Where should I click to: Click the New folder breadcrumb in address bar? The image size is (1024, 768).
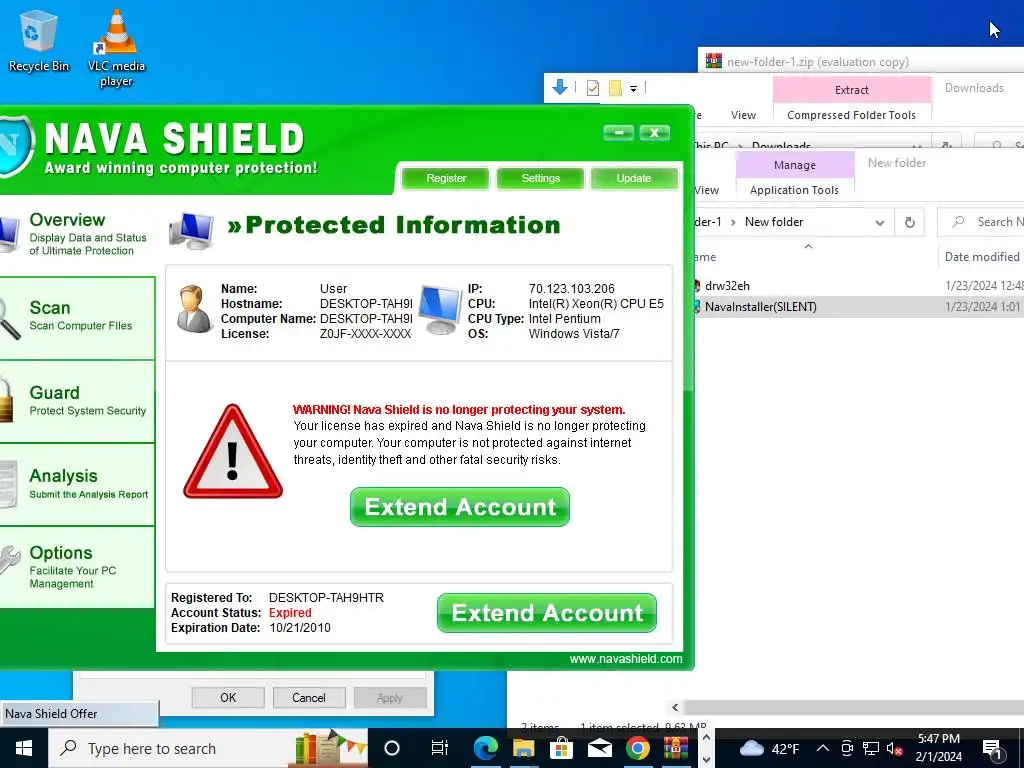[774, 222]
